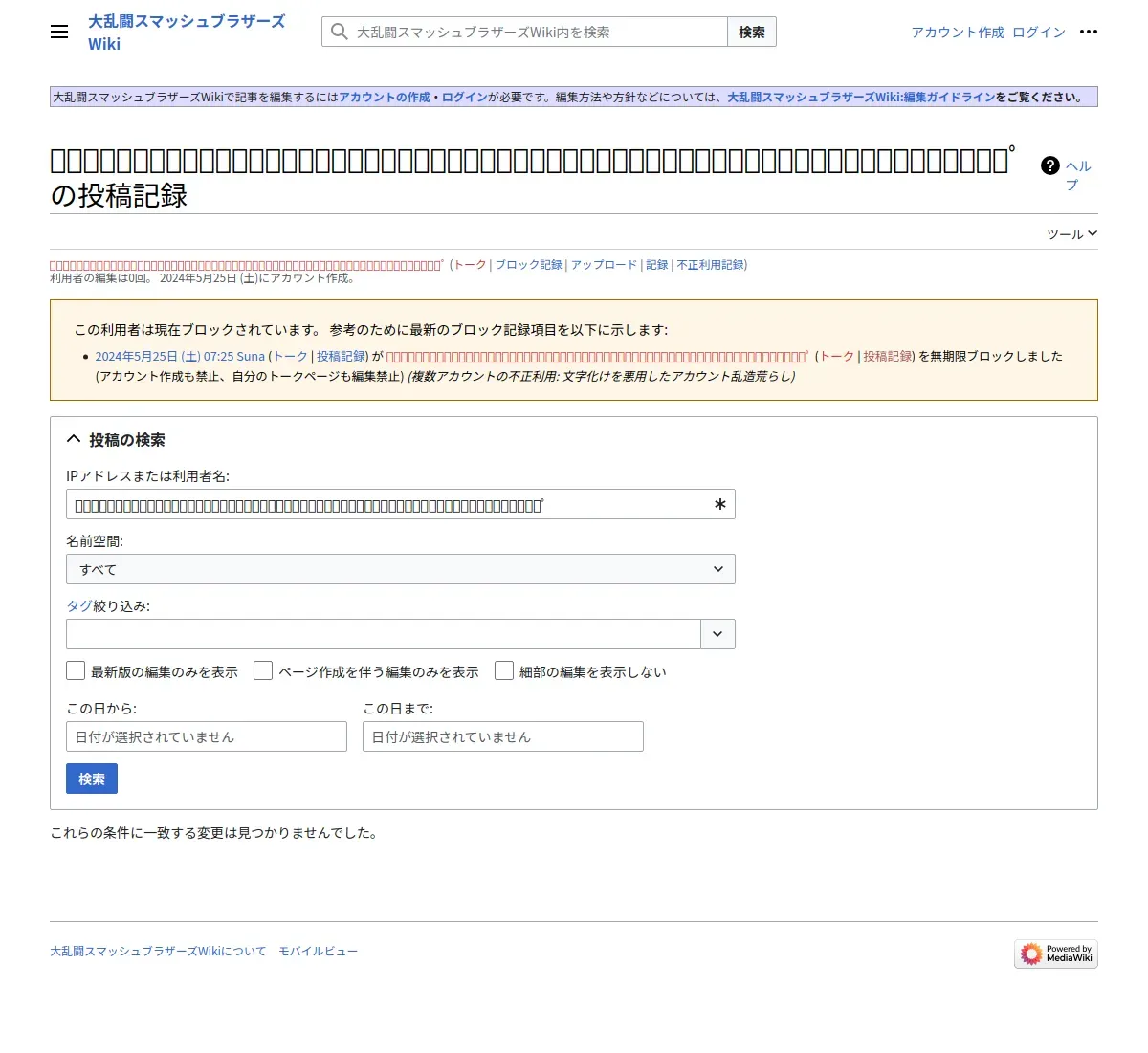Image resolution: width=1148 pixels, height=1053 pixels.
Task: Click the ヘルプ link text
Action: [x=1078, y=175]
